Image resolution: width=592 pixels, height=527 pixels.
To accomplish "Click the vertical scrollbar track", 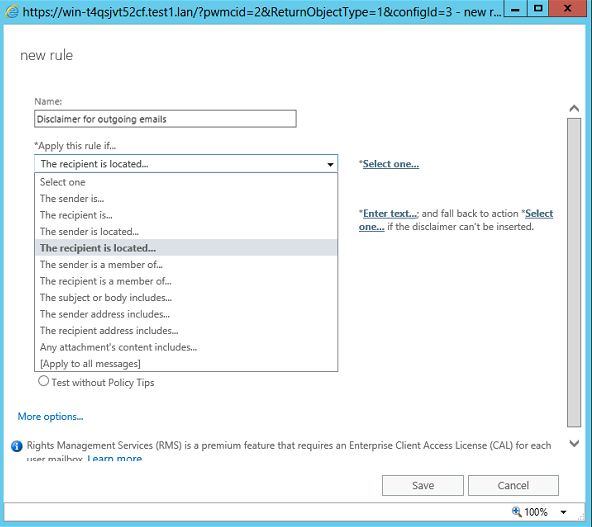I will click(574, 273).
